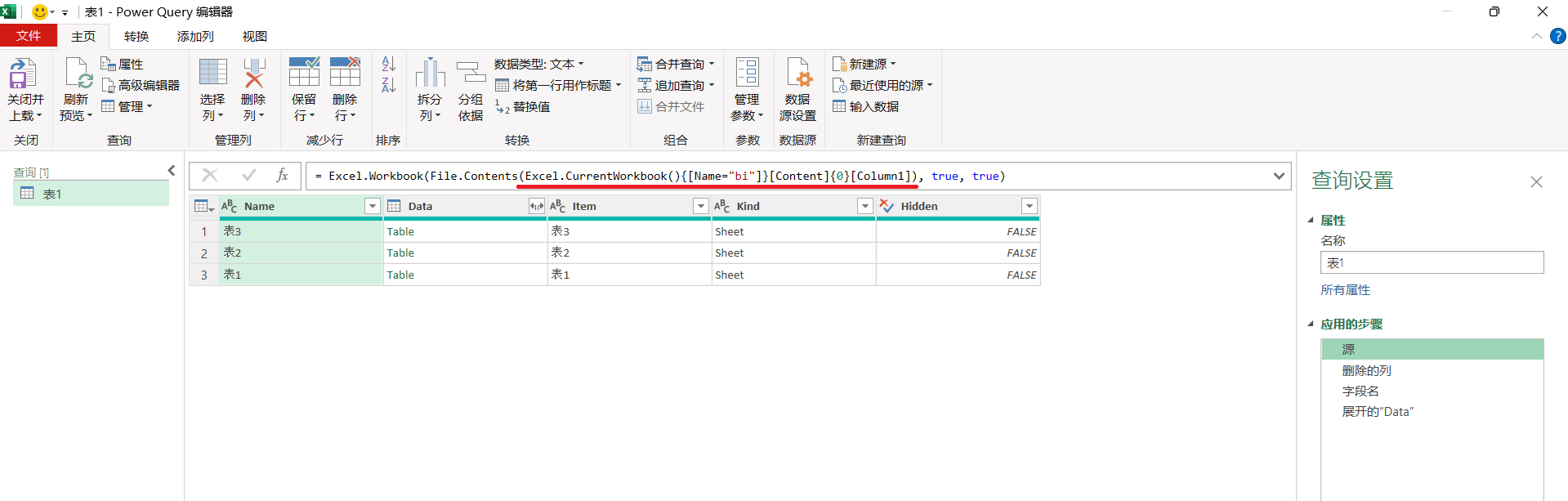Click the Remove Columns (删除列) icon
This screenshot has height=501, width=1568.
(x=254, y=72)
